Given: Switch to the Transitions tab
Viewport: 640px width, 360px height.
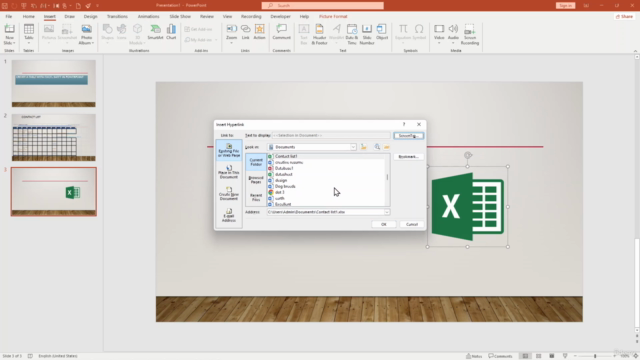Looking at the screenshot, I should [117, 16].
